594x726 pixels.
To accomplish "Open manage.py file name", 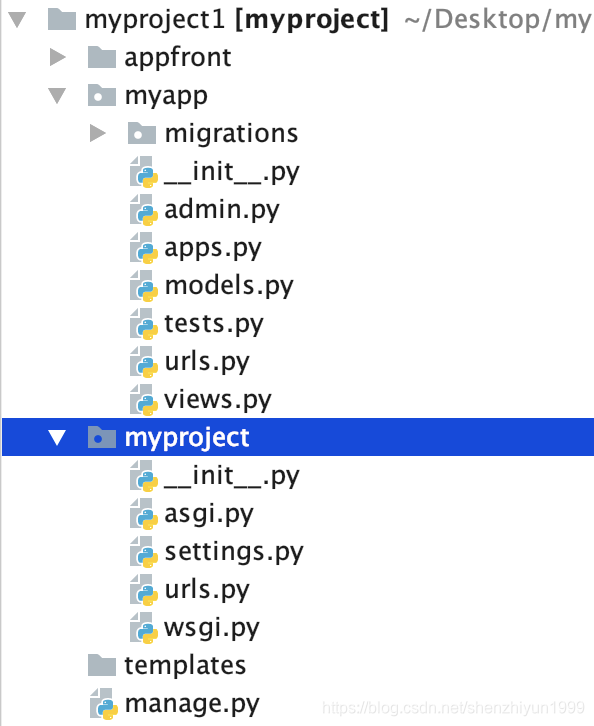I will pos(192,704).
